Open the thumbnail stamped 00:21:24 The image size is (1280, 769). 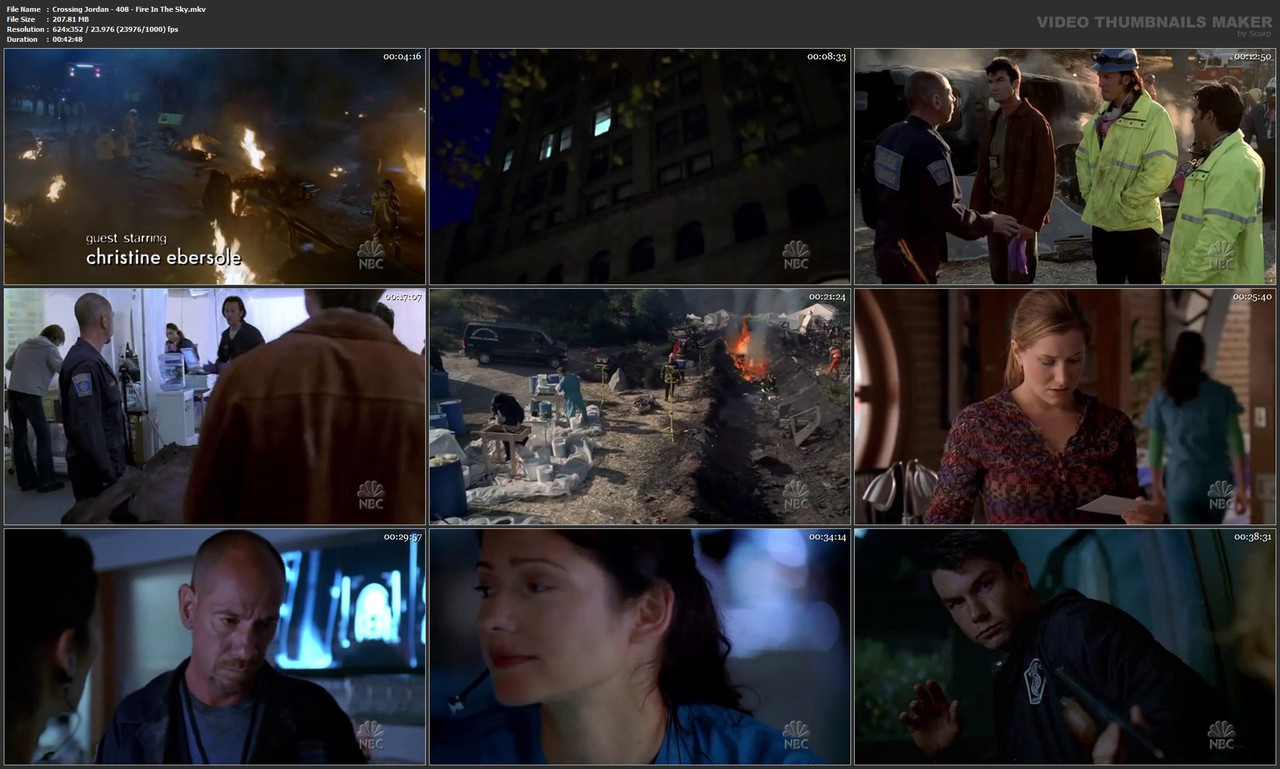coord(640,407)
